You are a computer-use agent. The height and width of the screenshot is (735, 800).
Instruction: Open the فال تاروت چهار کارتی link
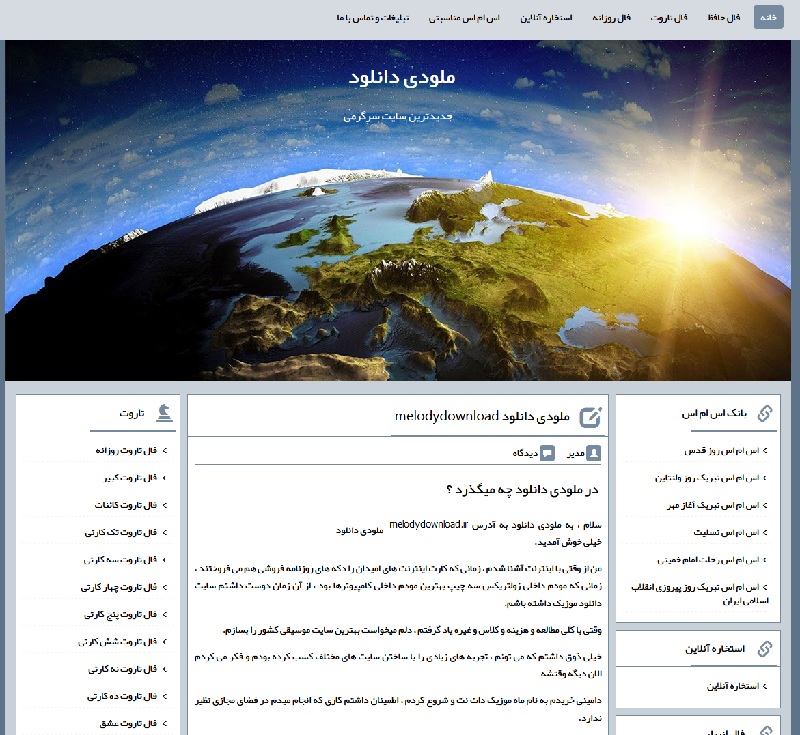(x=119, y=588)
